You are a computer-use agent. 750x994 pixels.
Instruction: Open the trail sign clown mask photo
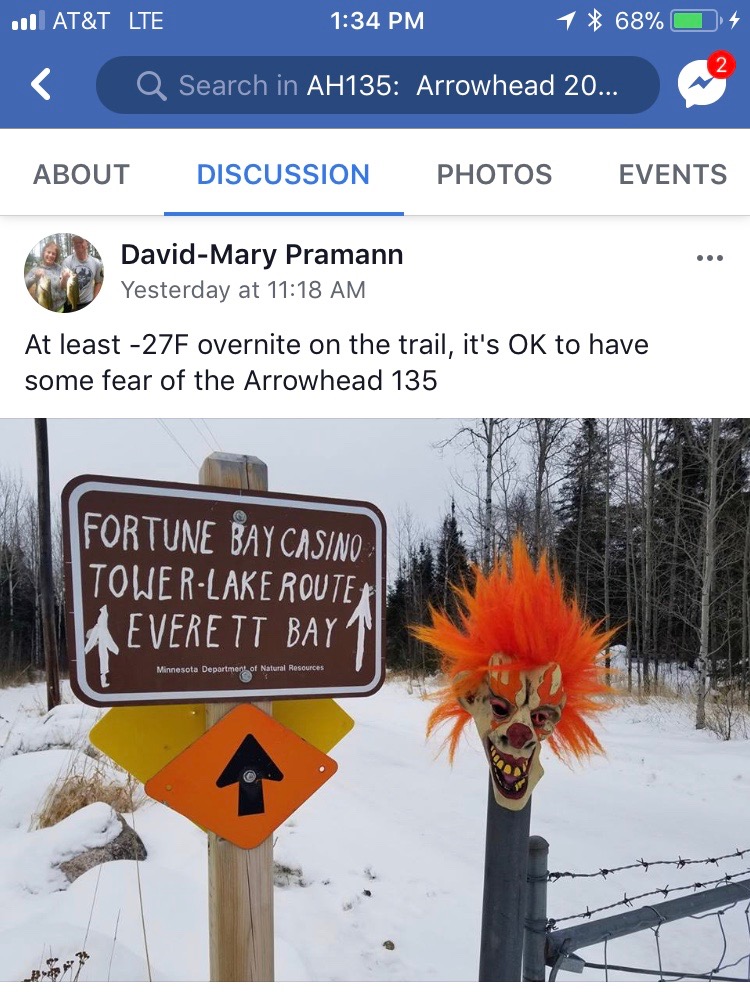click(375, 700)
